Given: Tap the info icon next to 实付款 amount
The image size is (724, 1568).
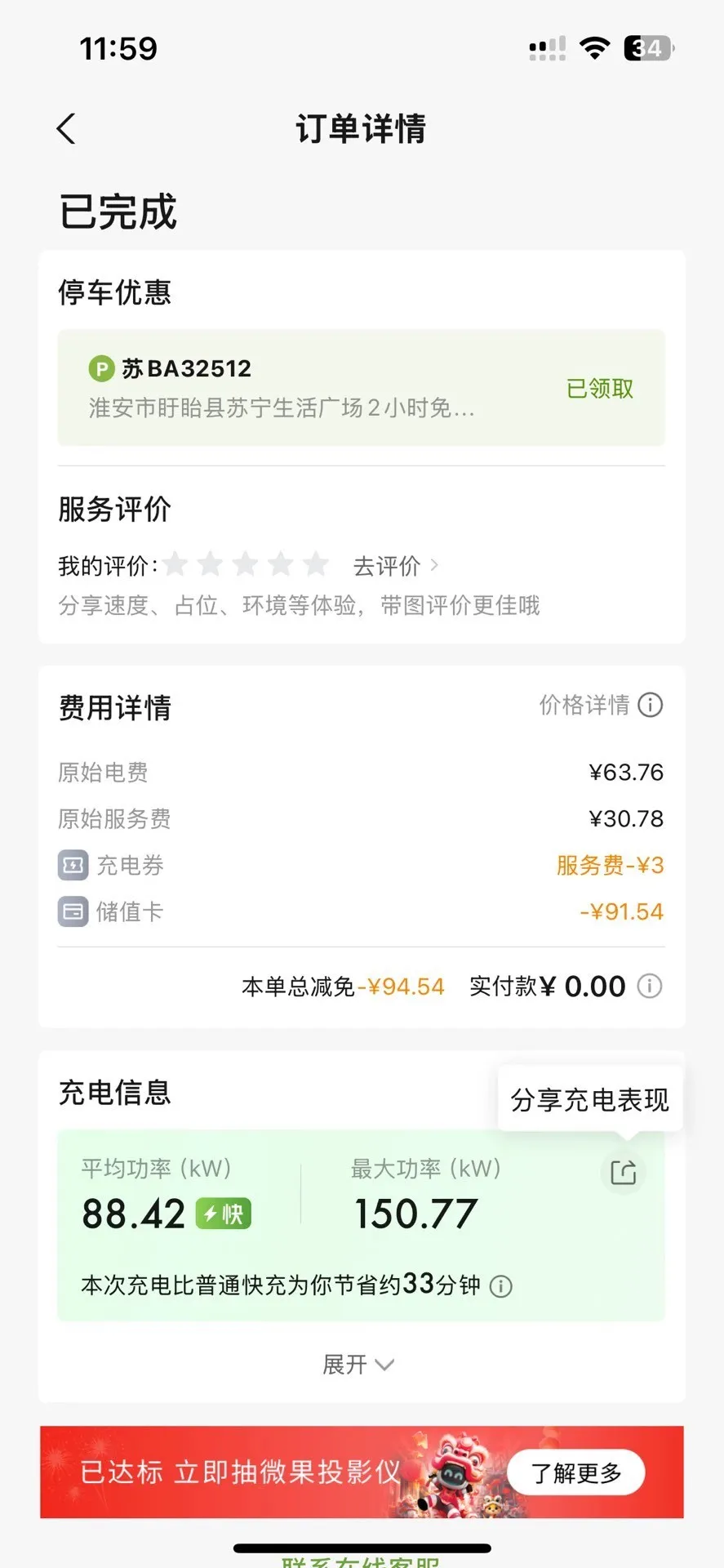Looking at the screenshot, I should coord(650,986).
